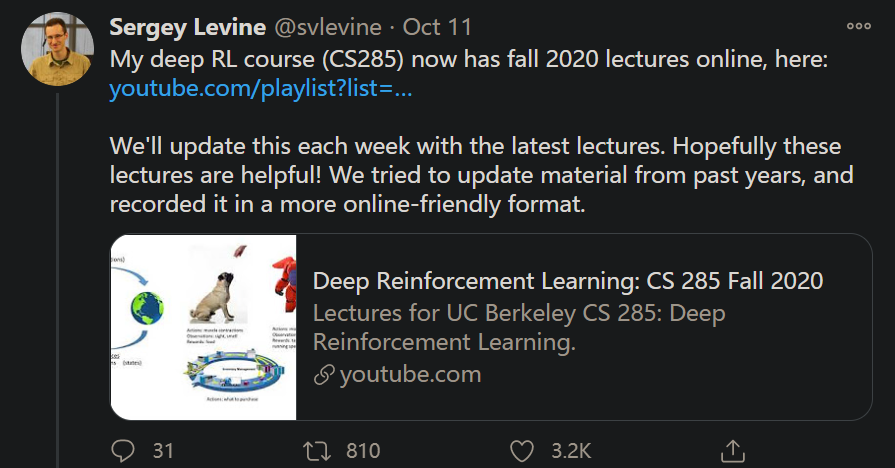Retweet this tweet using the arrows icon
The width and height of the screenshot is (895, 468).
pos(317,451)
